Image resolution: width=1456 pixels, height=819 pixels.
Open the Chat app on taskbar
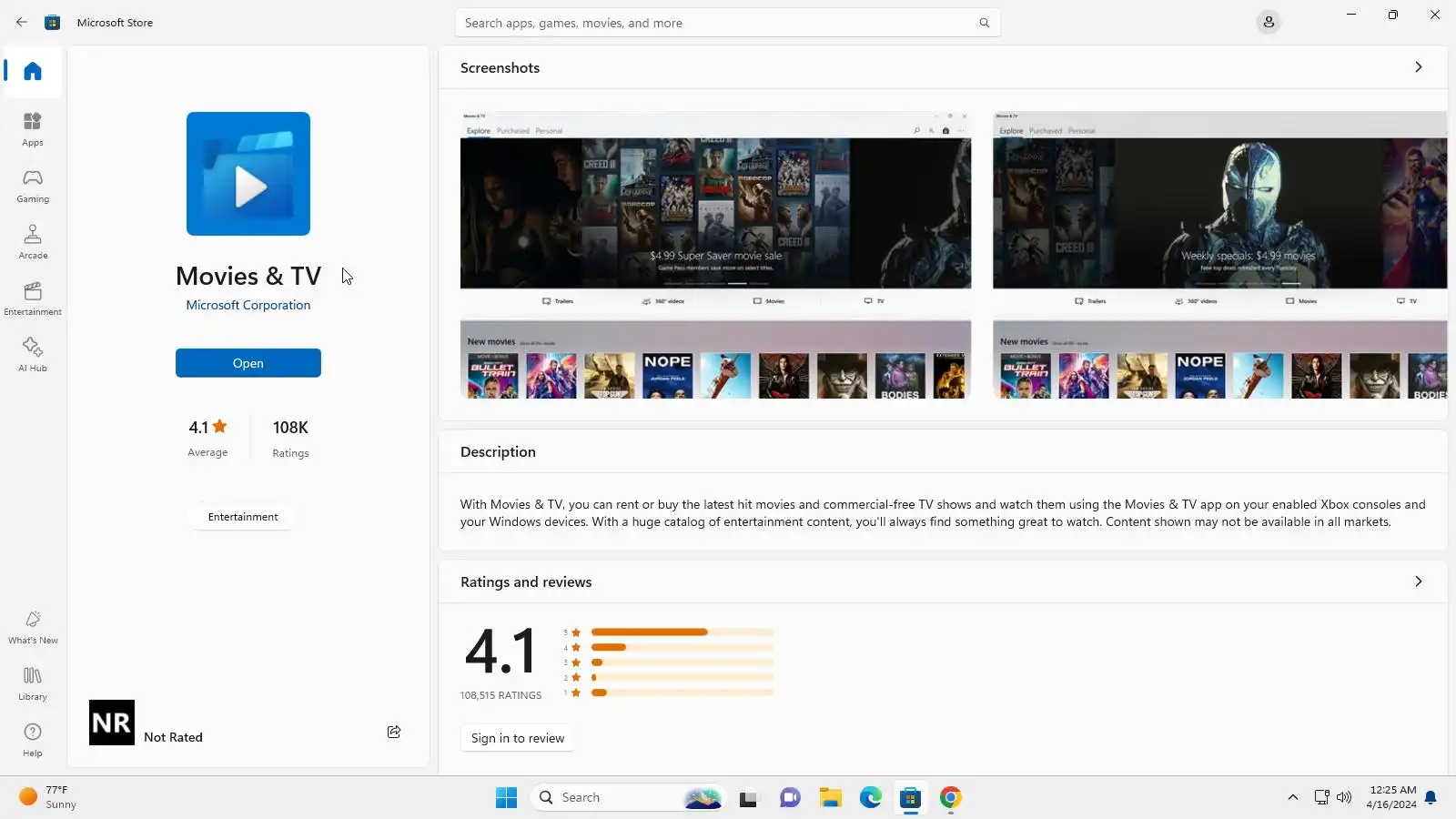click(790, 797)
